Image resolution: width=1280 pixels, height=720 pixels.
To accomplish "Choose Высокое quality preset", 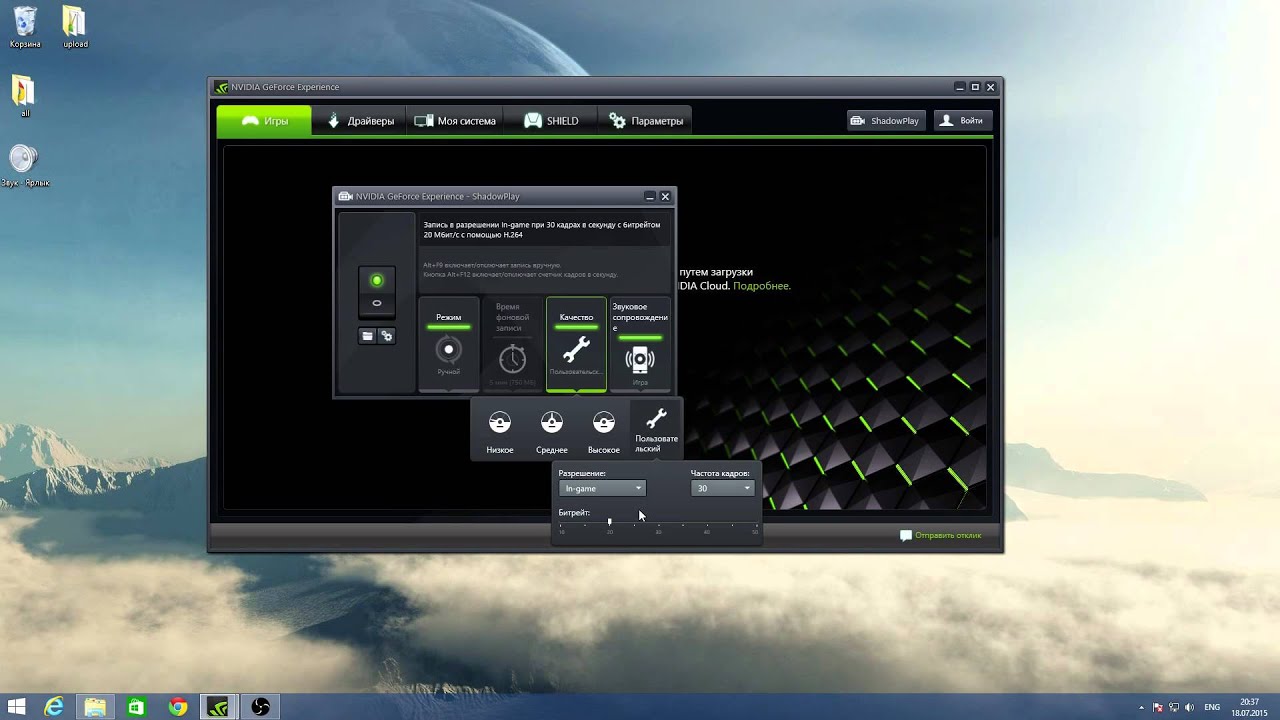I will (x=604, y=432).
